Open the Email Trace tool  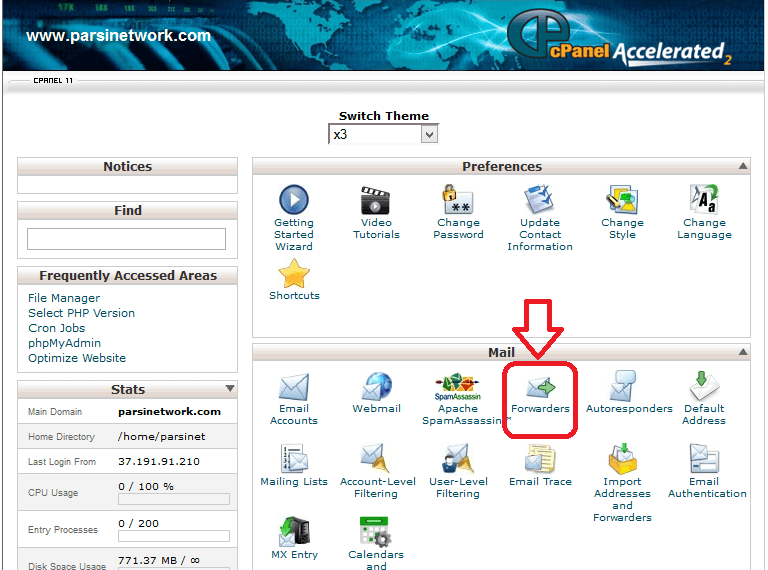coord(540,461)
